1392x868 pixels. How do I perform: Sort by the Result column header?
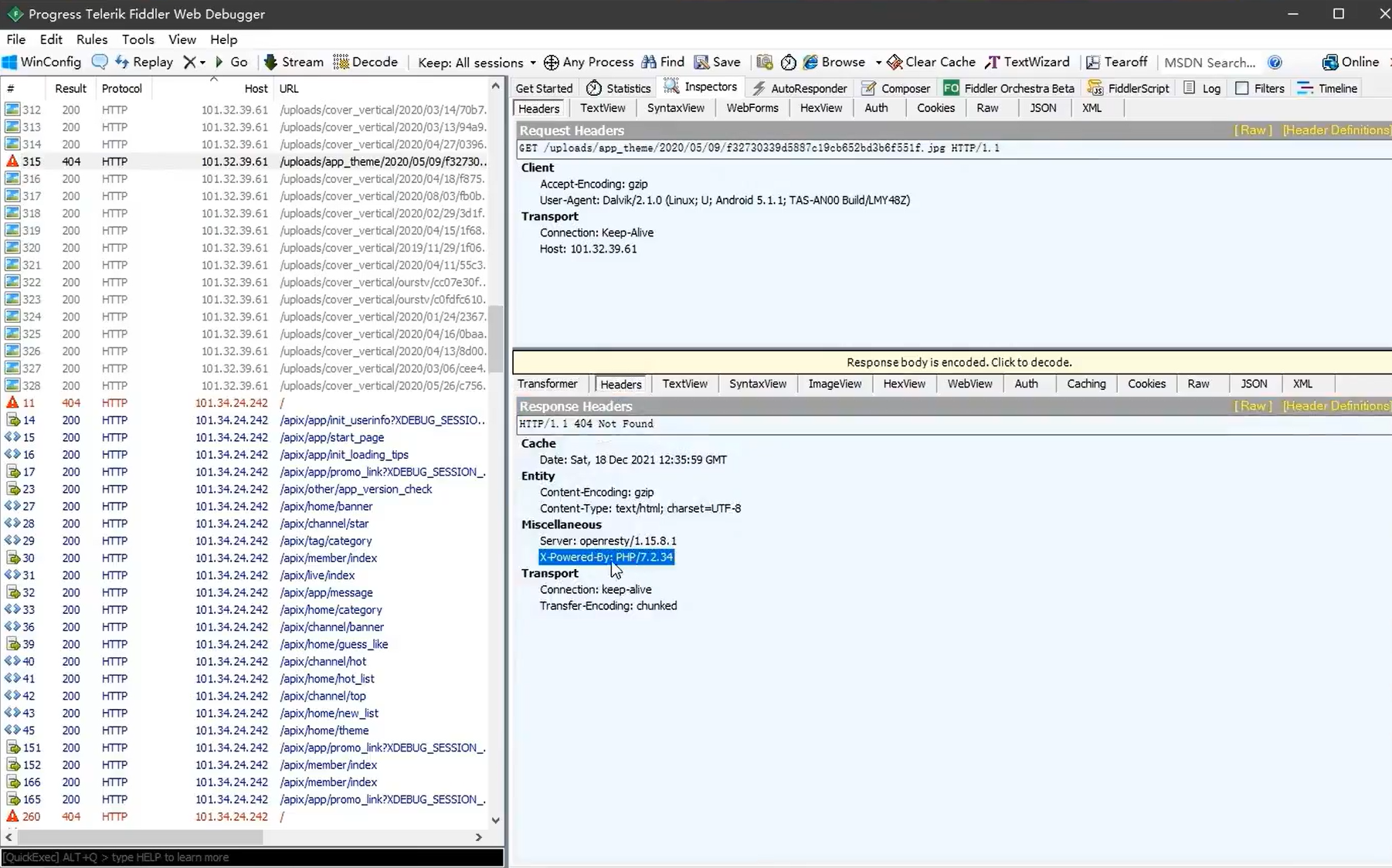(x=70, y=89)
